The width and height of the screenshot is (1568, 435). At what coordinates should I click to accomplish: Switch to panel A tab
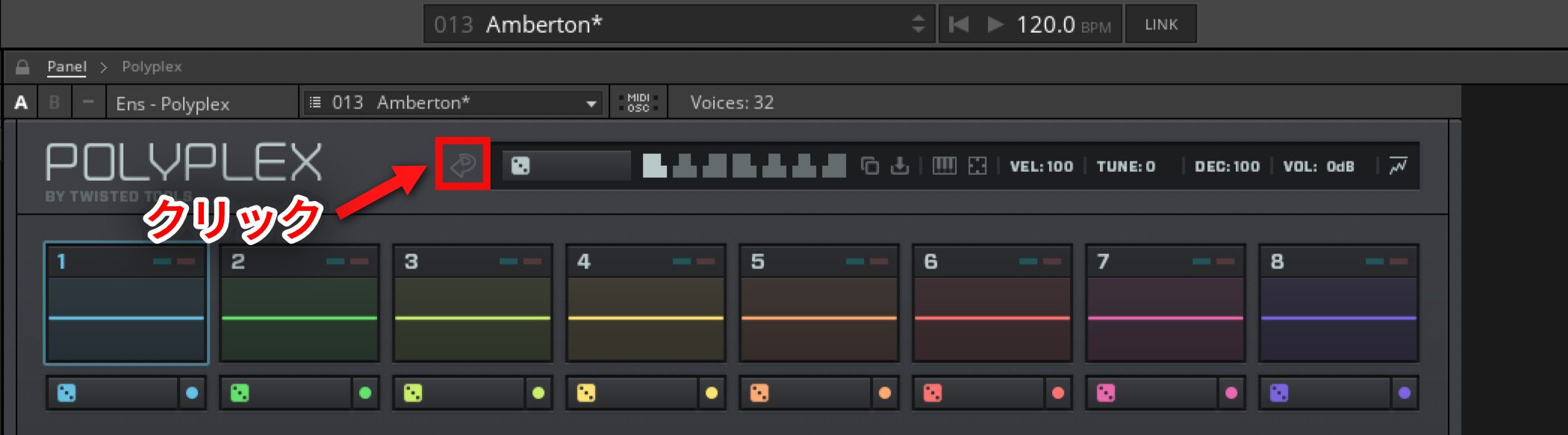pyautogui.click(x=21, y=102)
